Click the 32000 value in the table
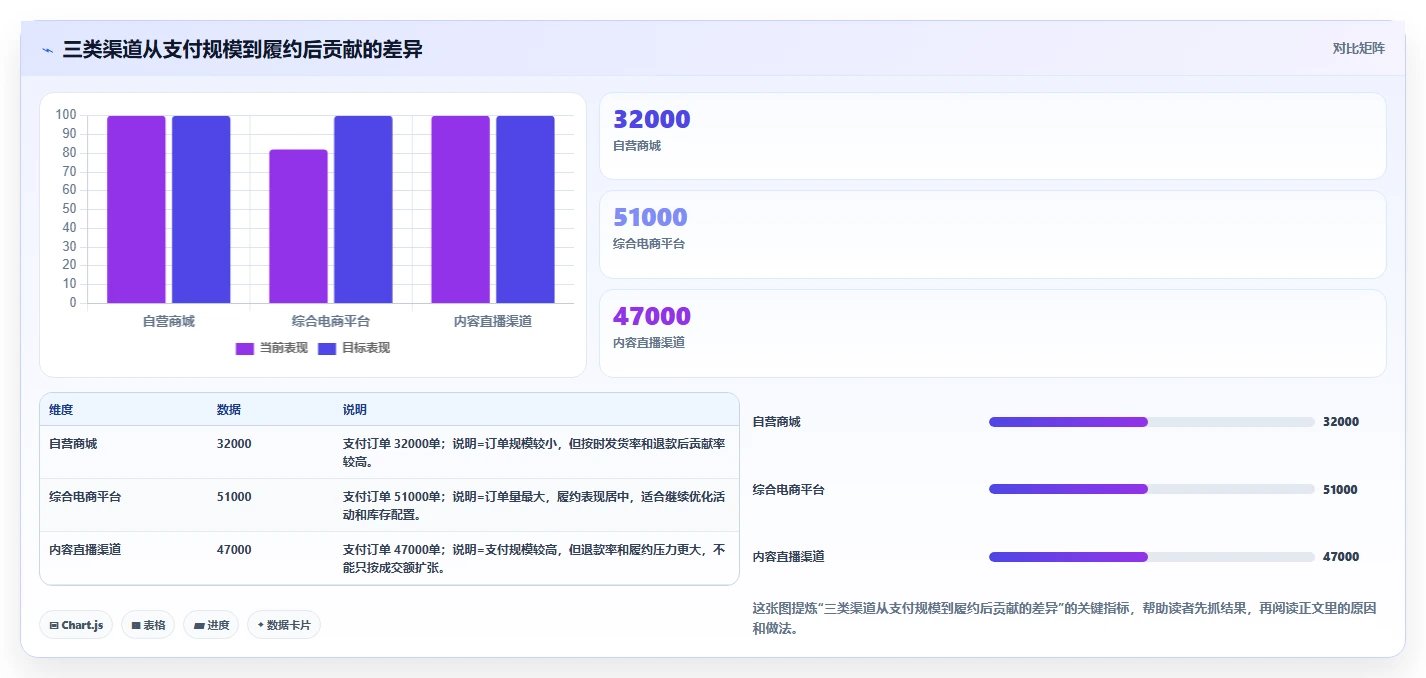 (234, 443)
